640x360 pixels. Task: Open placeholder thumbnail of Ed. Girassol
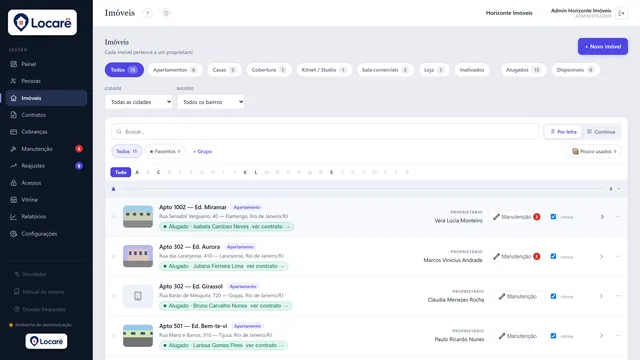click(138, 296)
